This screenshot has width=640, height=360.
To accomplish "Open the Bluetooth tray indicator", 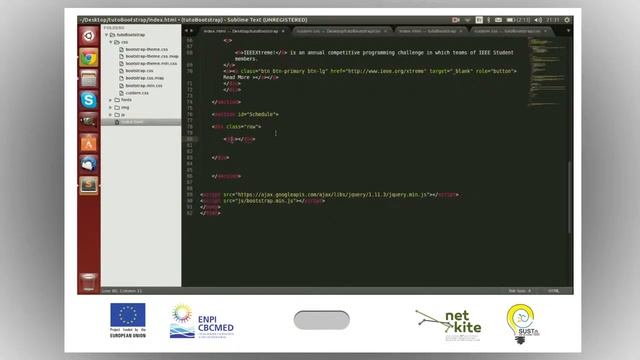I will pyautogui.click(x=489, y=20).
